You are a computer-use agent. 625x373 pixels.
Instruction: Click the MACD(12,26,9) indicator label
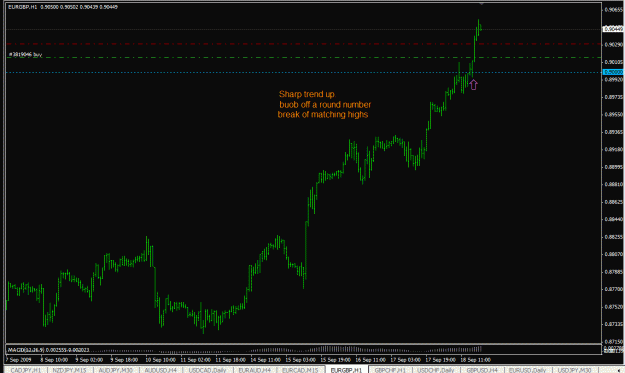tap(49, 350)
